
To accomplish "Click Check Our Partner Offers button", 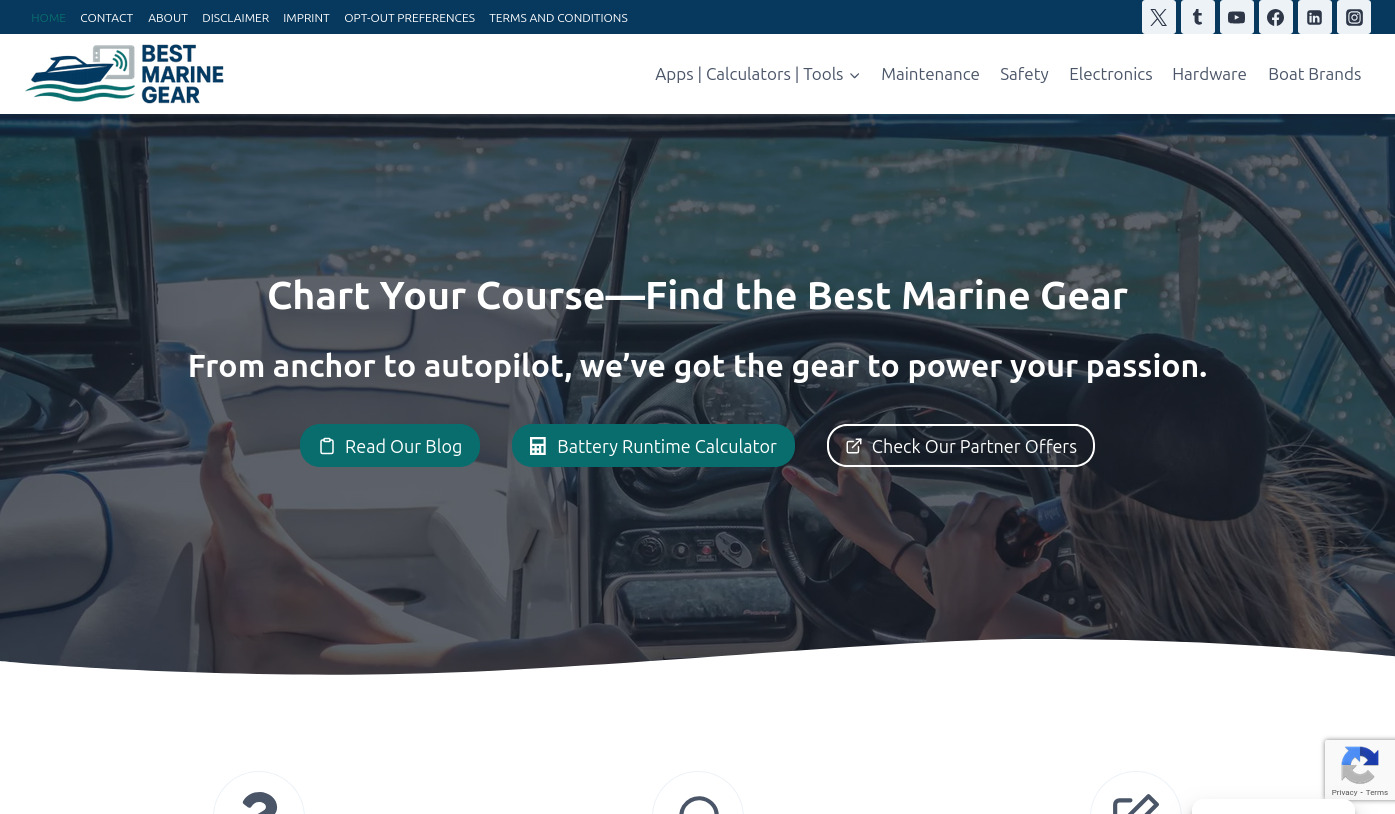I will 961,446.
